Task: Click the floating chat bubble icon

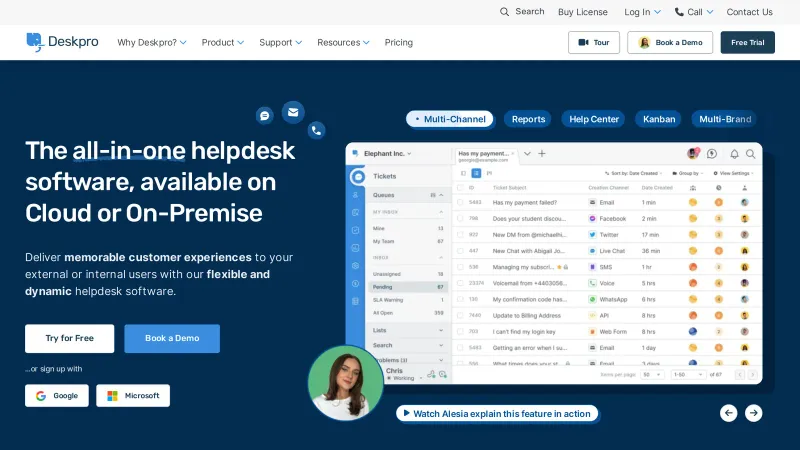Action: [x=264, y=115]
